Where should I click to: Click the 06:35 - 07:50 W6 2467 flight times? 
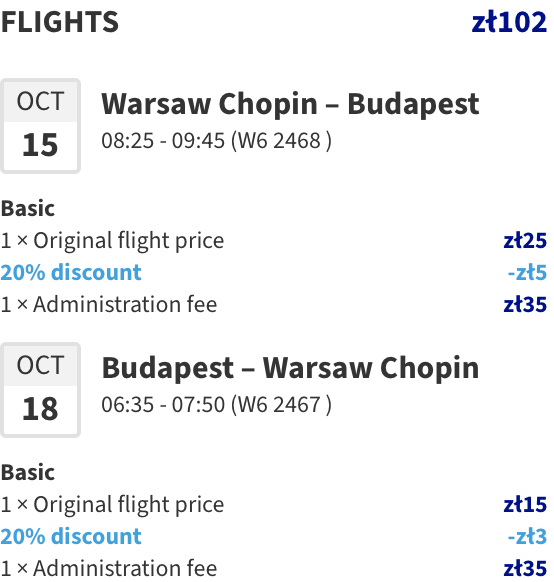click(x=216, y=405)
